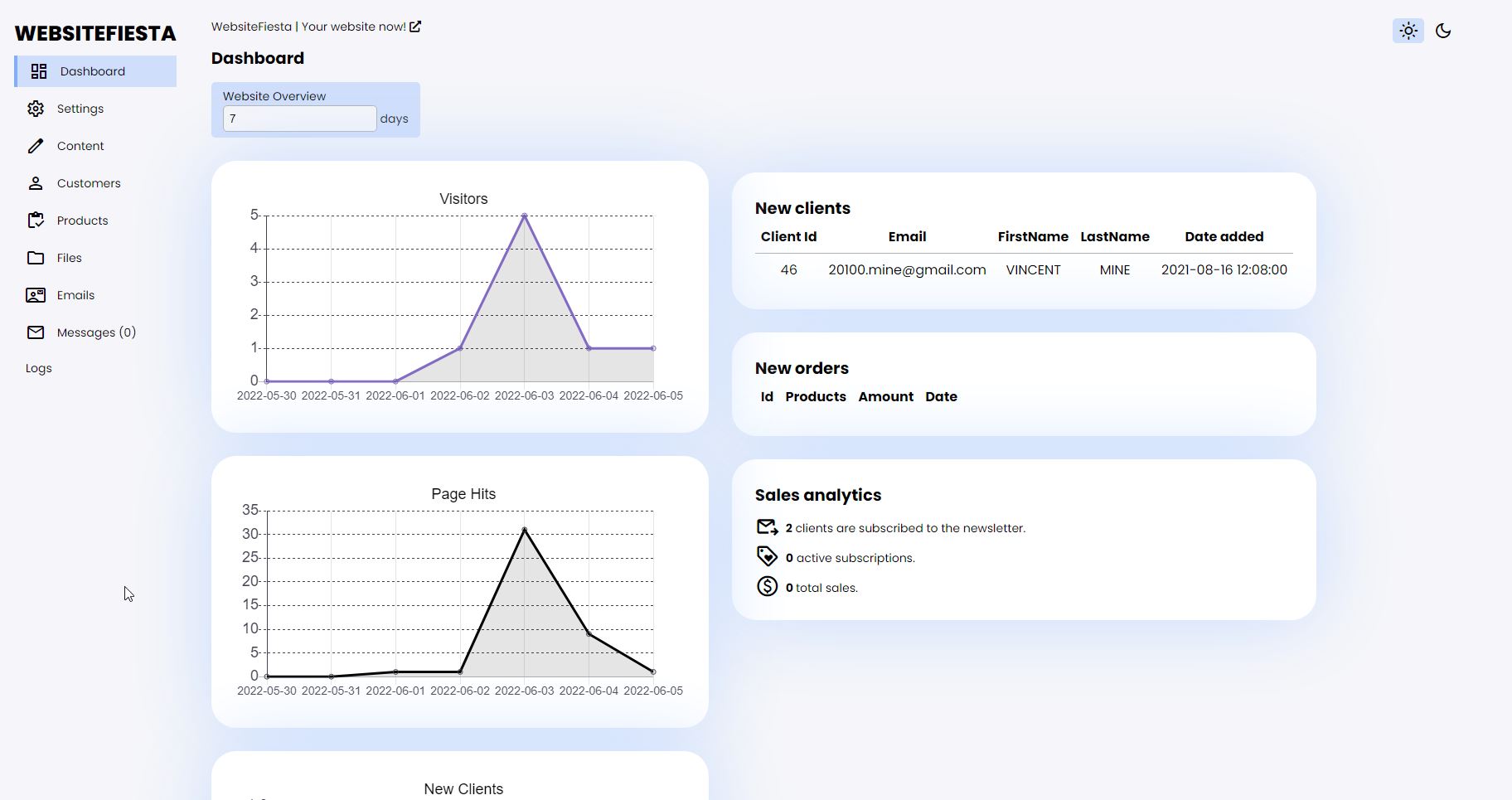Go to Messages (0) in sidebar
Viewport: 1512px width, 800px height.
click(x=96, y=332)
